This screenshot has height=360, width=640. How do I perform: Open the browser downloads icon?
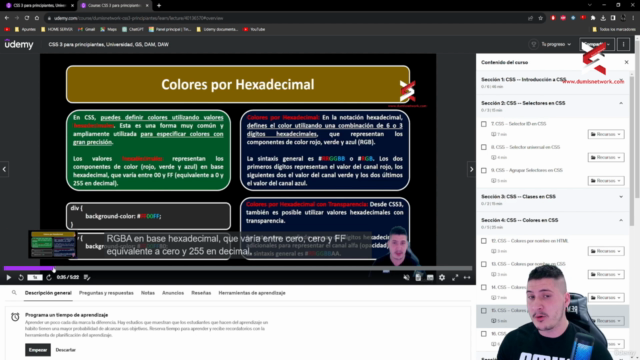coord(603,18)
